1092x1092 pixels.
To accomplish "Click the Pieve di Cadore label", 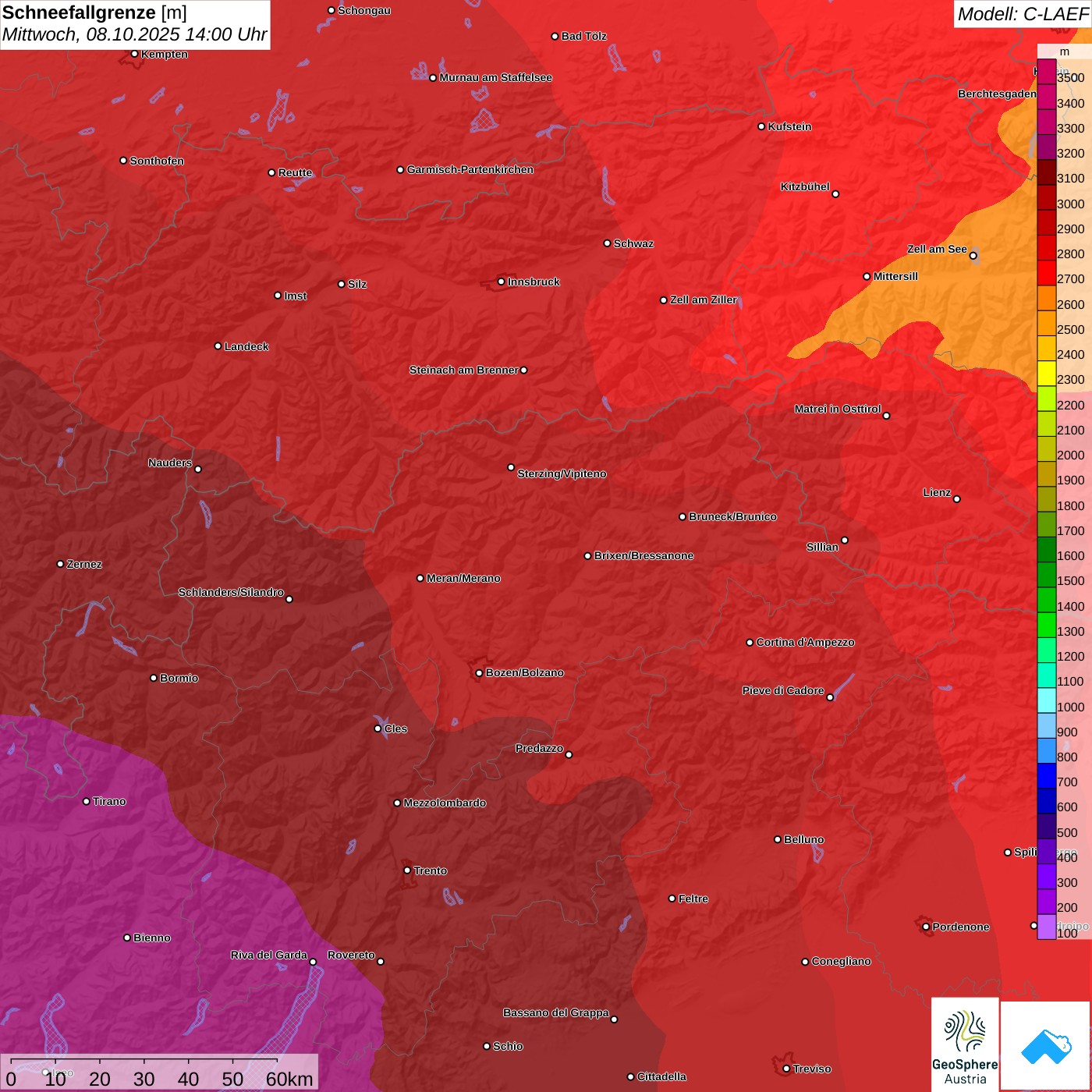I will point(782,691).
